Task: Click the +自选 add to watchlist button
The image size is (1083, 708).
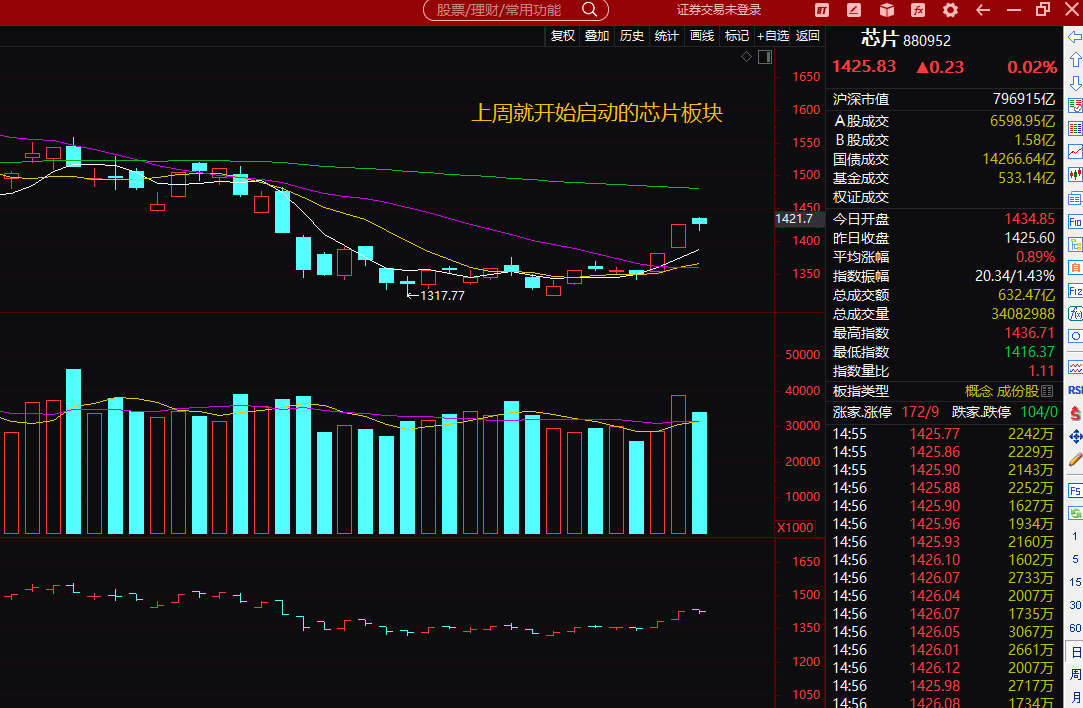Action: coord(772,36)
